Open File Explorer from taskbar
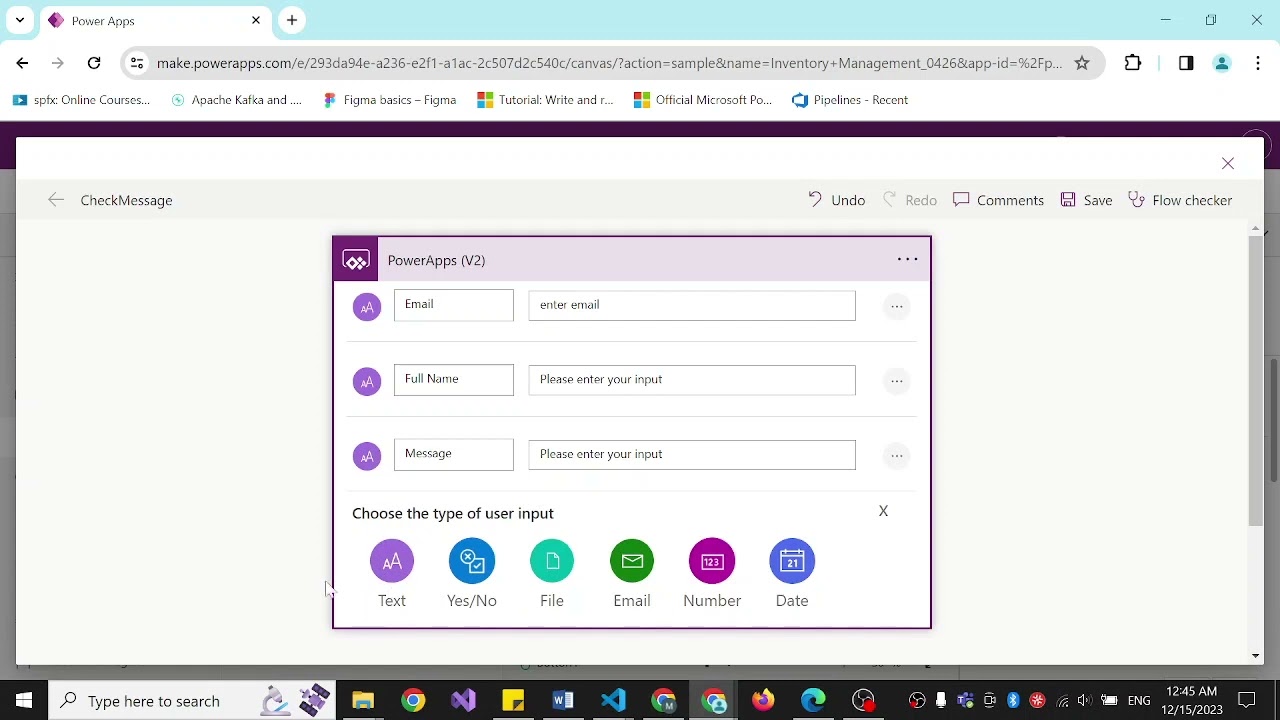1280x720 pixels. pyautogui.click(x=363, y=700)
